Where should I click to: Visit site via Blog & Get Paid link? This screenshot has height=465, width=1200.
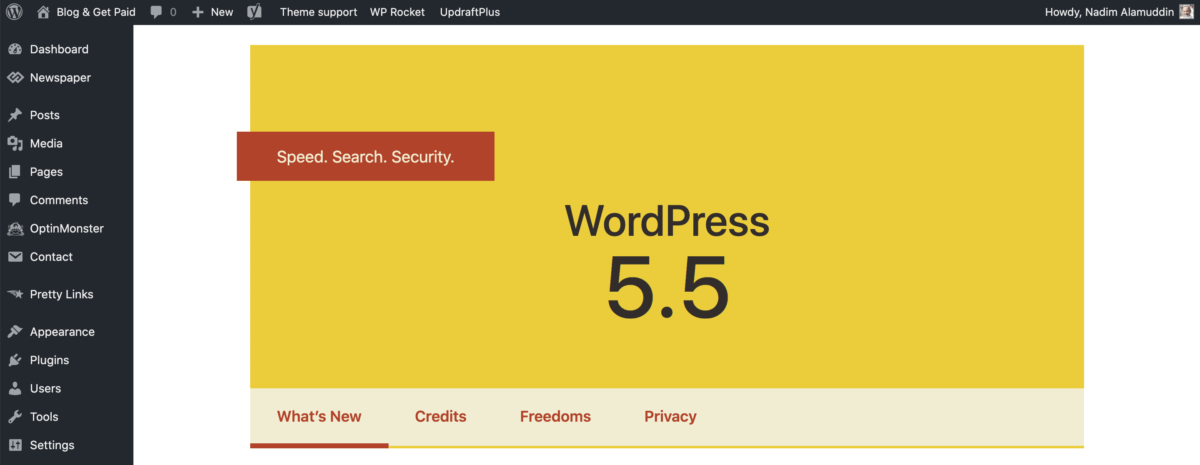coord(96,12)
